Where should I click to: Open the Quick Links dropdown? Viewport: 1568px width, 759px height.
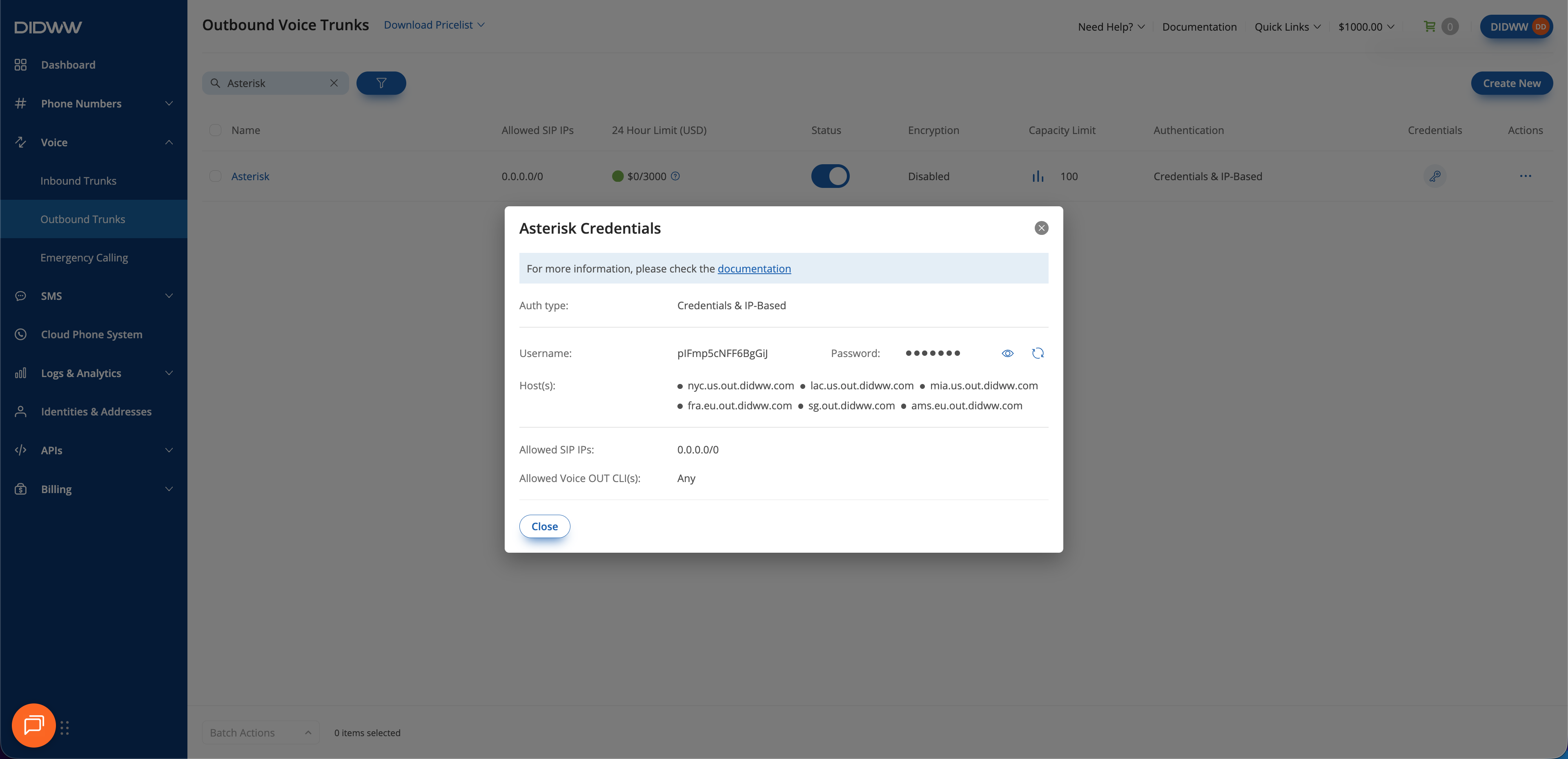1287,27
